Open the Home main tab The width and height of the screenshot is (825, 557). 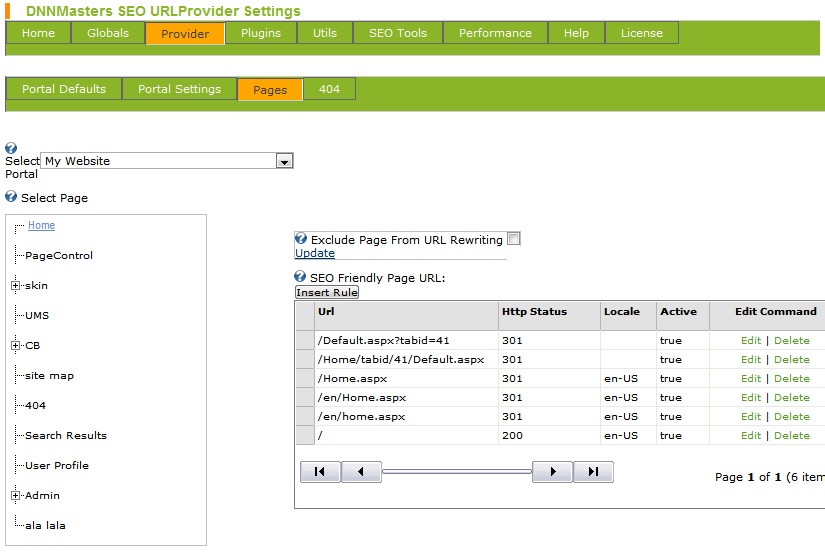coord(38,33)
